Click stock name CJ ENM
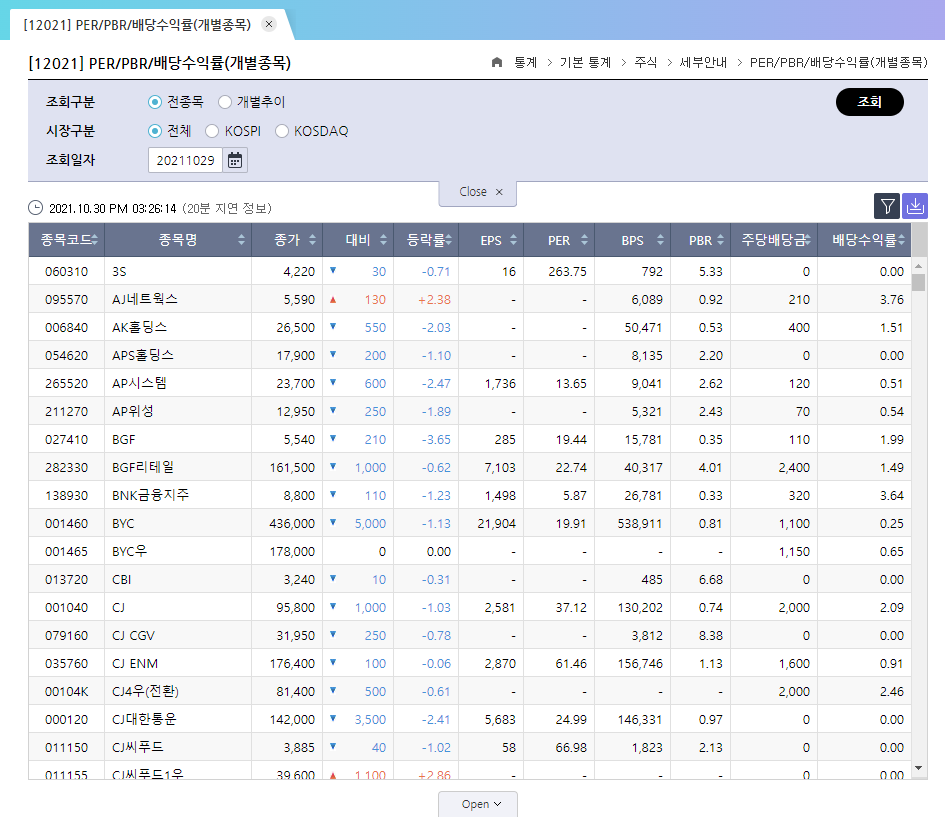 pos(135,663)
